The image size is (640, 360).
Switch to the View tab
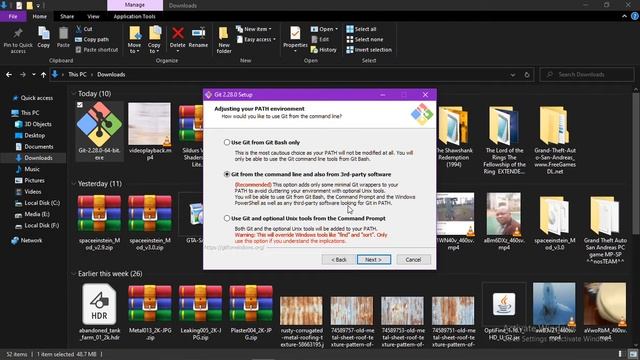tap(93, 16)
